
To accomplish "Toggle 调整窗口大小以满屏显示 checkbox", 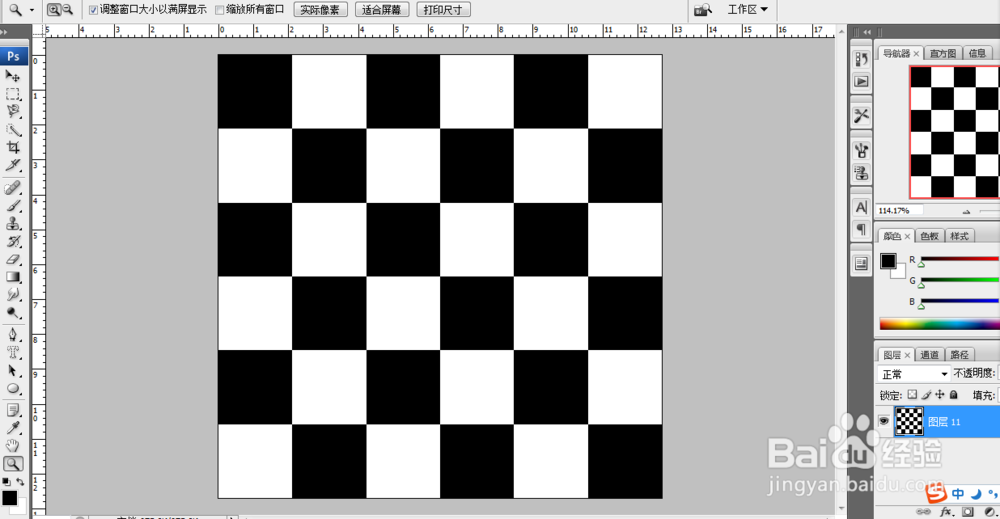I will 93,10.
